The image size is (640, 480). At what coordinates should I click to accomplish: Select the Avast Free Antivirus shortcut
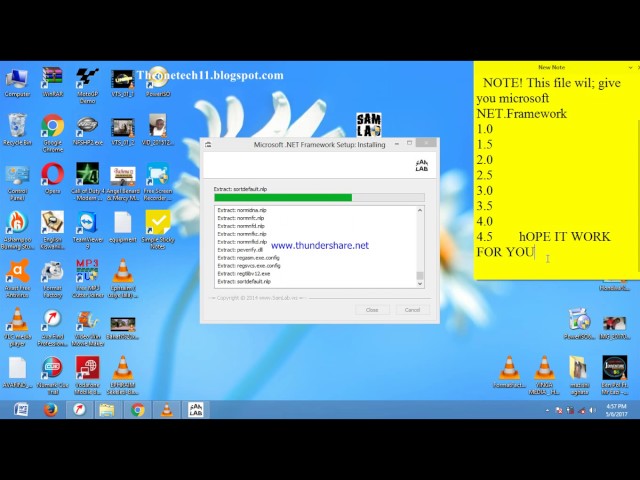17,278
